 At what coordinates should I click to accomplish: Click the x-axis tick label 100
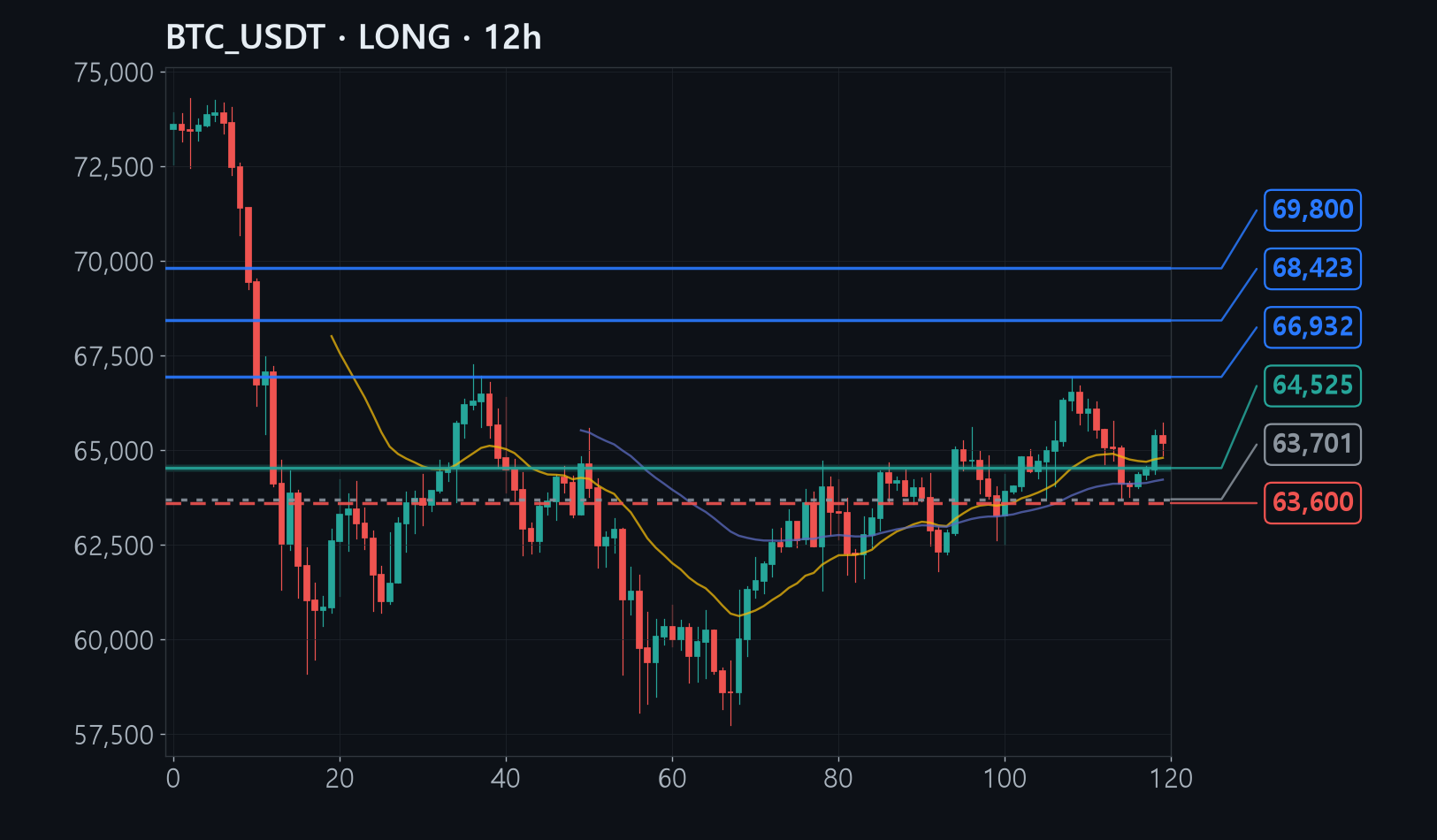pyautogui.click(x=1005, y=779)
